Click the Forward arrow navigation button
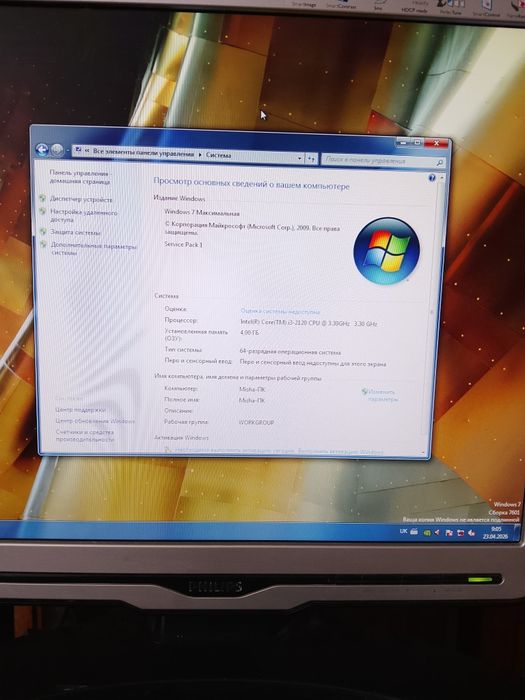Image resolution: width=525 pixels, height=700 pixels. coord(57,150)
